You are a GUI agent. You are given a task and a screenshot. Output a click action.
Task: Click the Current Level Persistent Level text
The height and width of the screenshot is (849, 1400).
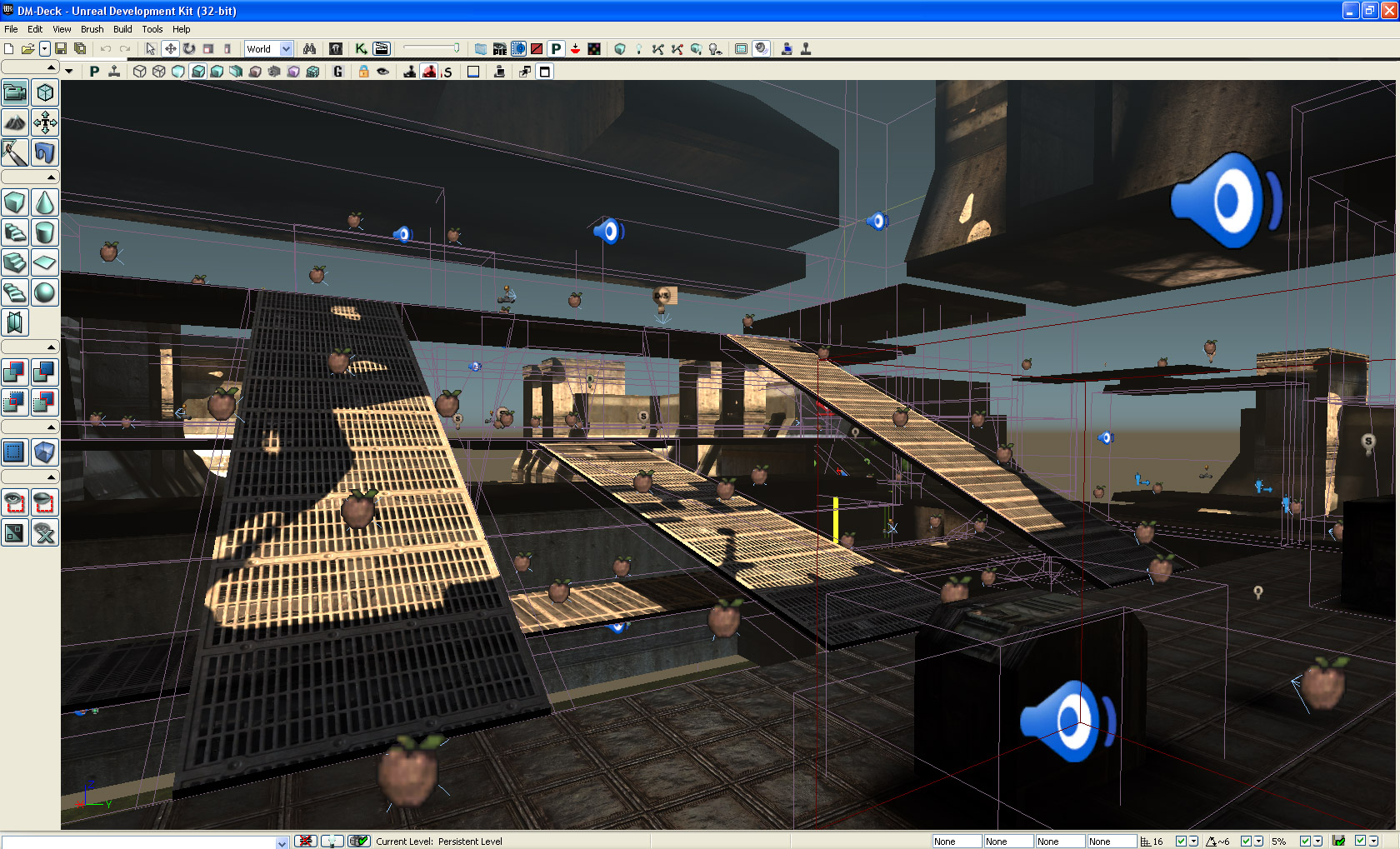point(439,842)
